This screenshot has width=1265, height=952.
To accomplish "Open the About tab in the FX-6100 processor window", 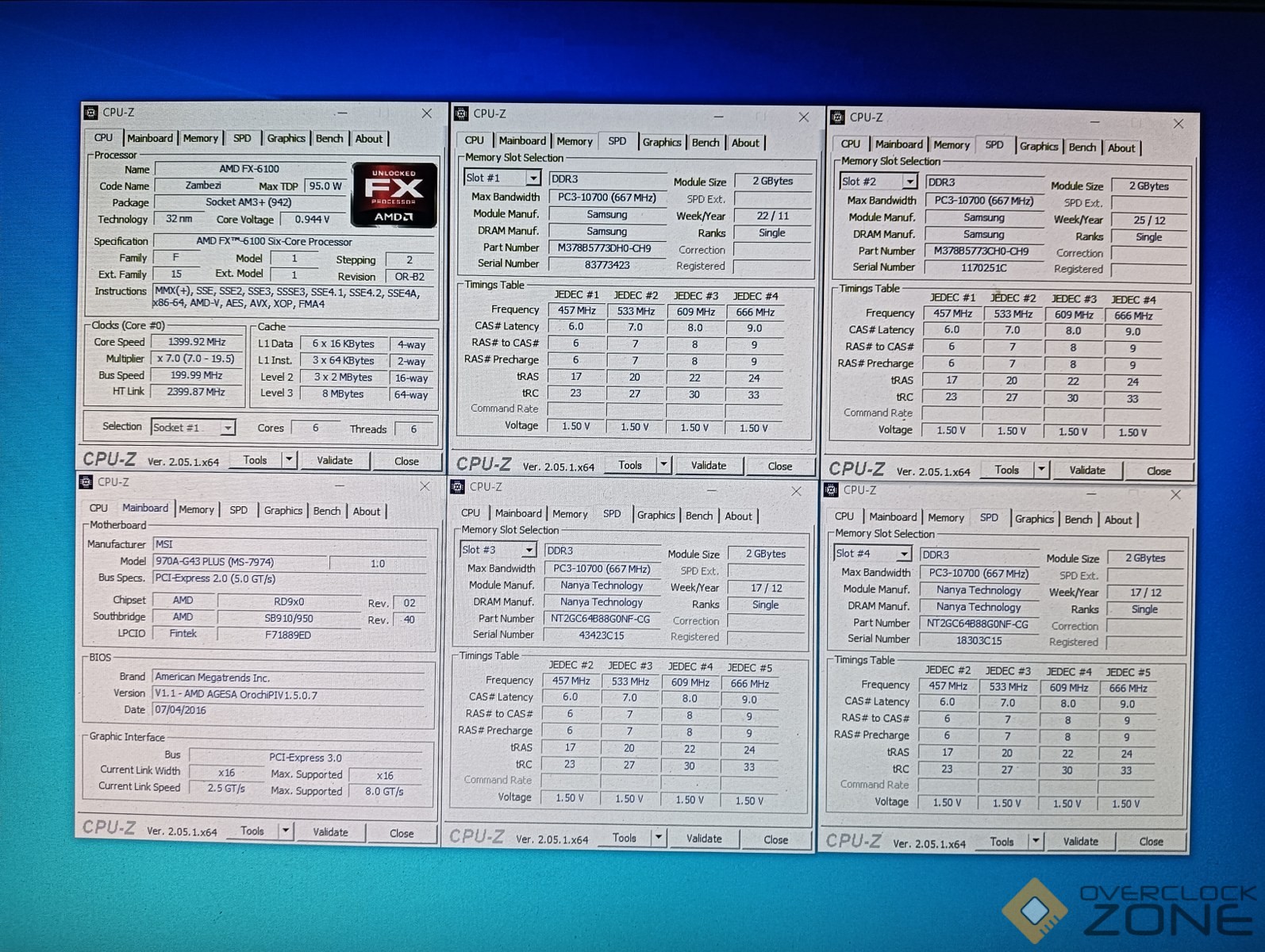I will [x=368, y=139].
